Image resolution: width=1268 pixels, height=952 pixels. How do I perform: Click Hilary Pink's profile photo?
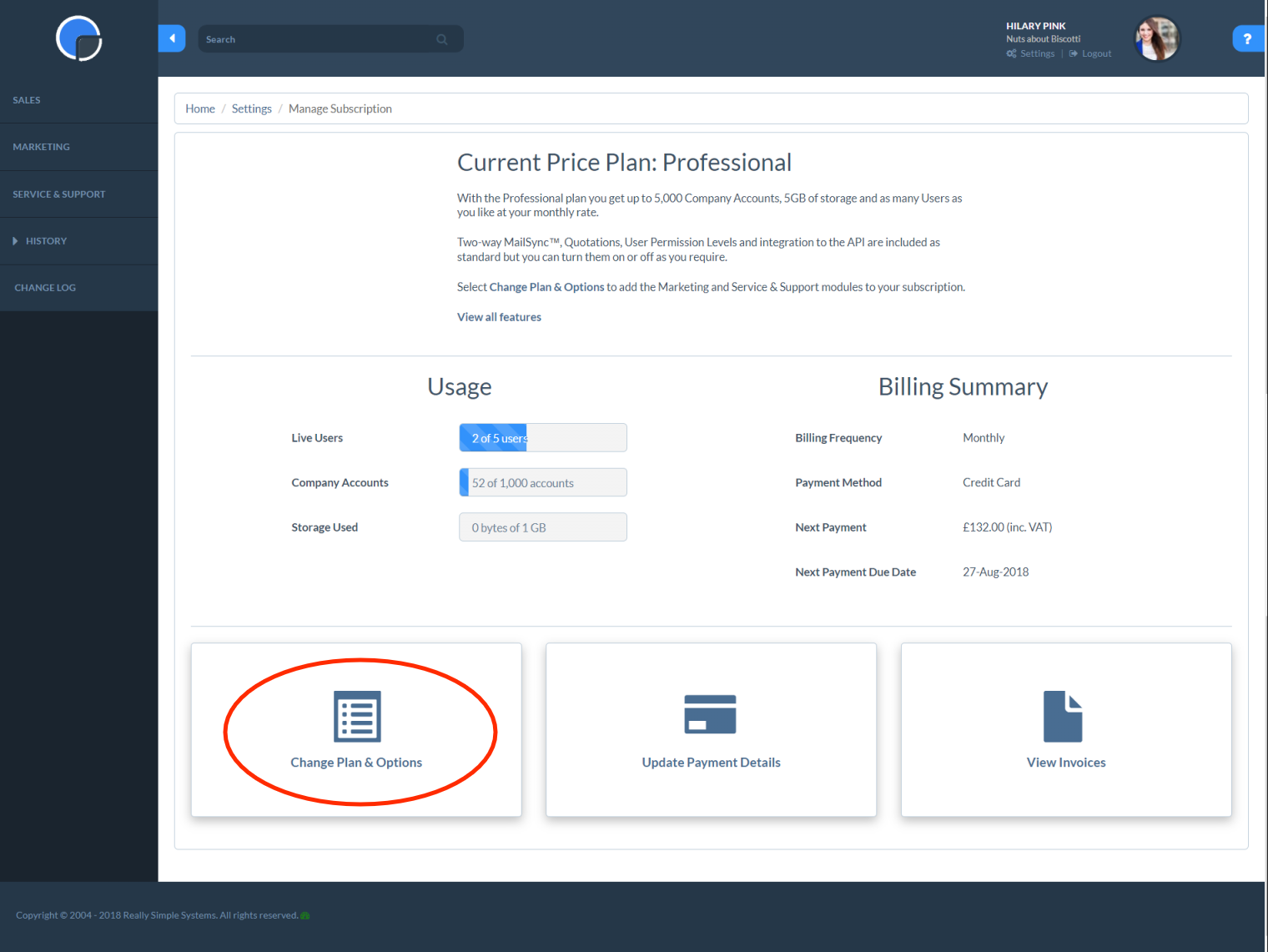(x=1157, y=38)
